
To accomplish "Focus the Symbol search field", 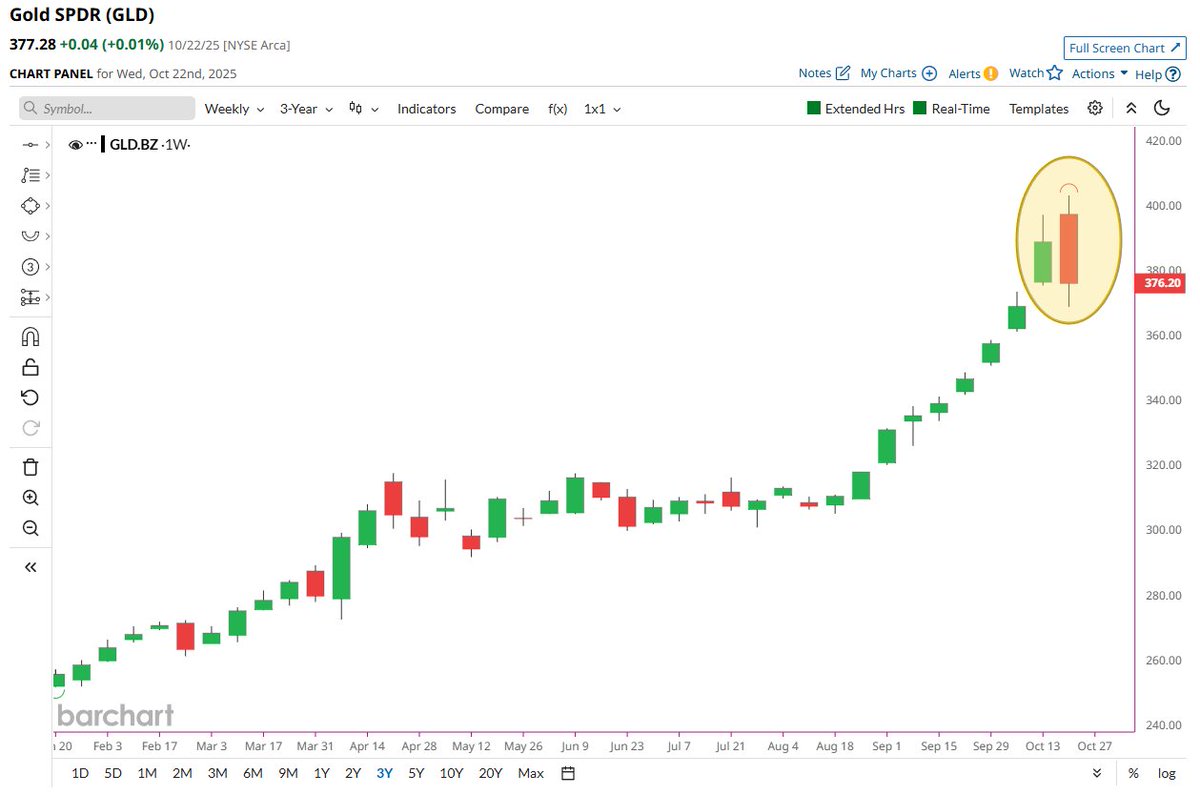I will click(x=107, y=108).
